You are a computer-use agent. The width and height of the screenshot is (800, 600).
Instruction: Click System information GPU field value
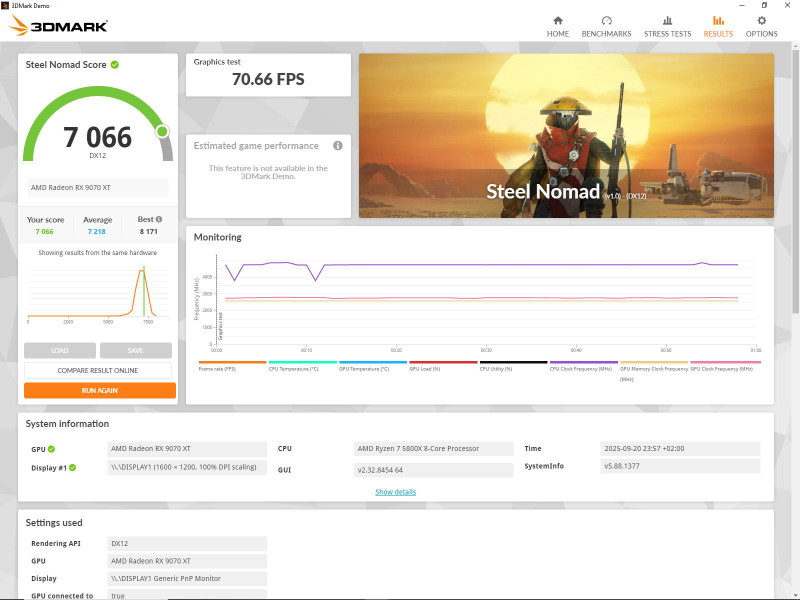187,449
